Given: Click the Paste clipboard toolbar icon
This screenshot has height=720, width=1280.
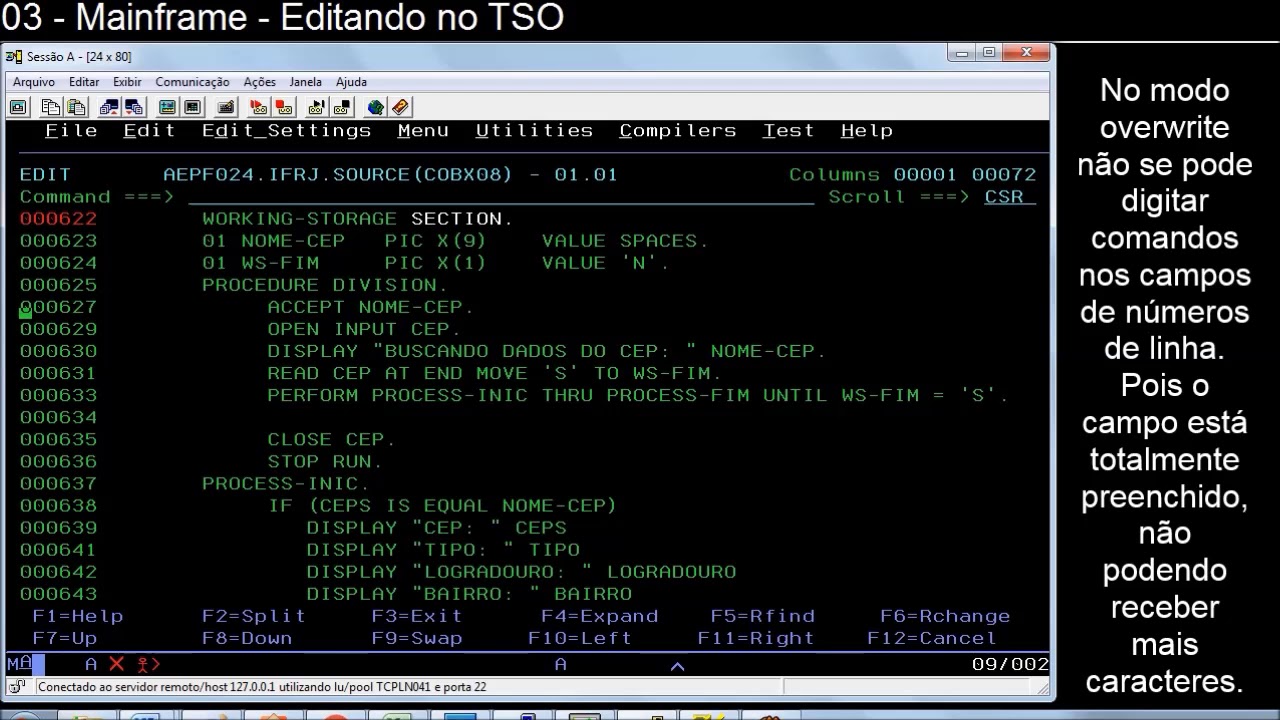Looking at the screenshot, I should point(76,107).
